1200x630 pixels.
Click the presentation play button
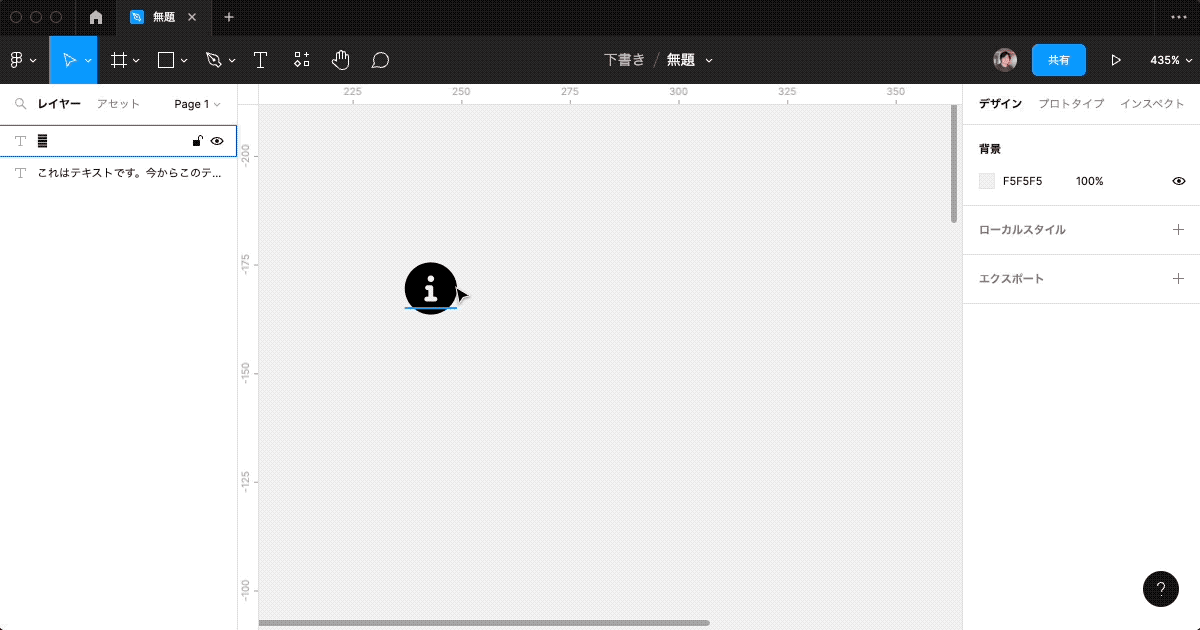pos(1116,60)
